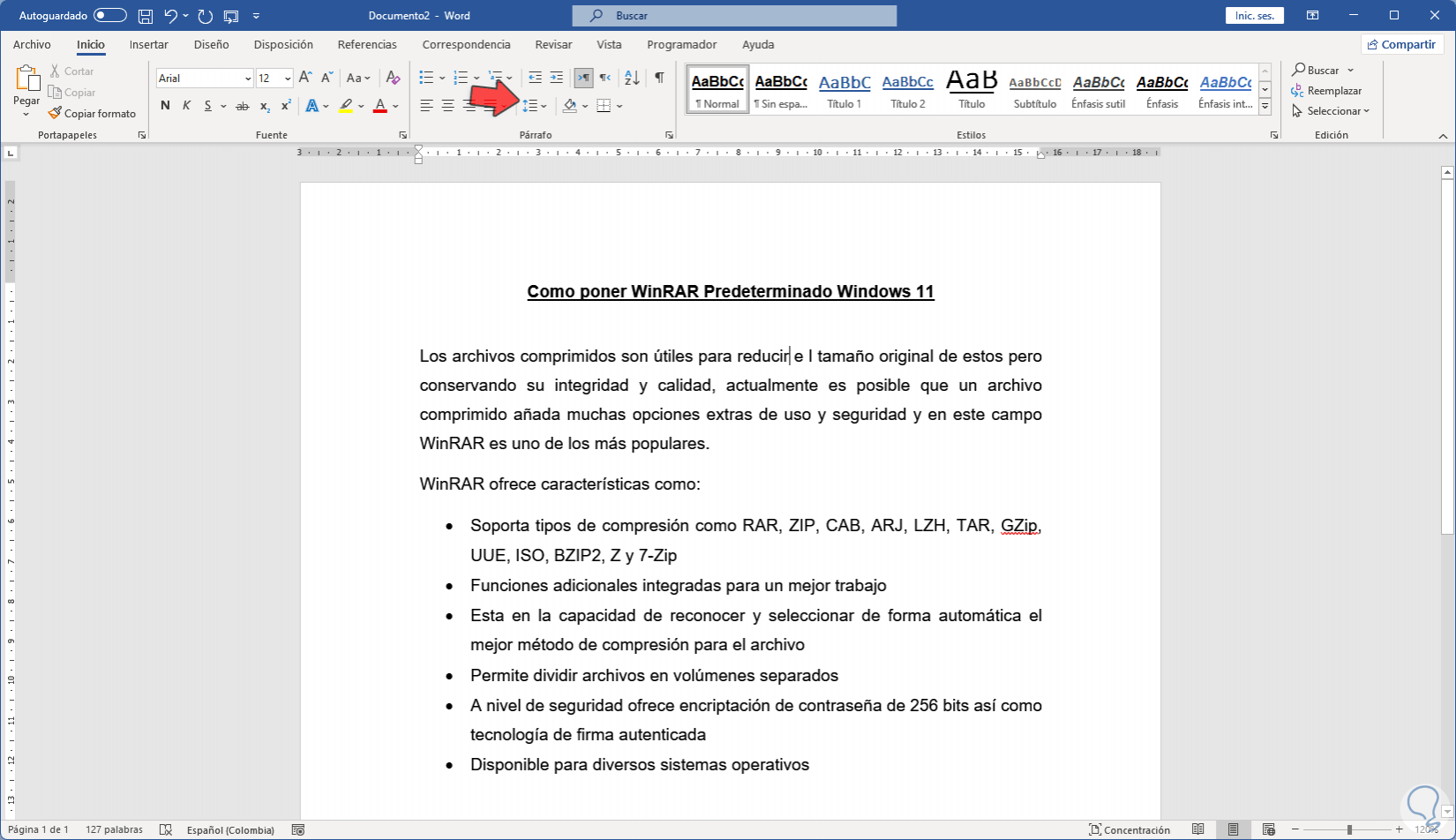The image size is (1456, 840).
Task: Open the font size 12 dropdown
Action: pyautogui.click(x=288, y=79)
